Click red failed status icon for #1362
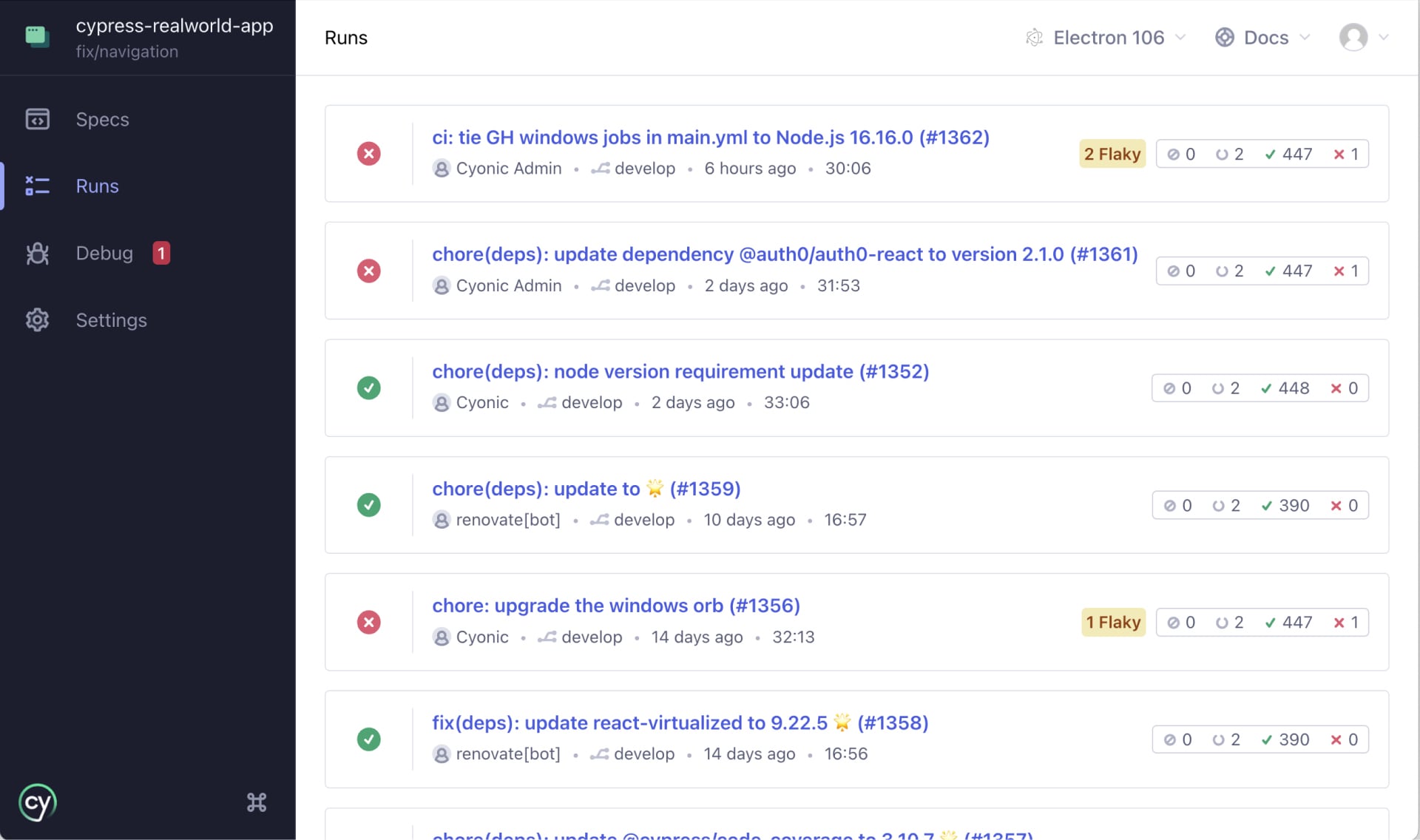 (x=368, y=154)
